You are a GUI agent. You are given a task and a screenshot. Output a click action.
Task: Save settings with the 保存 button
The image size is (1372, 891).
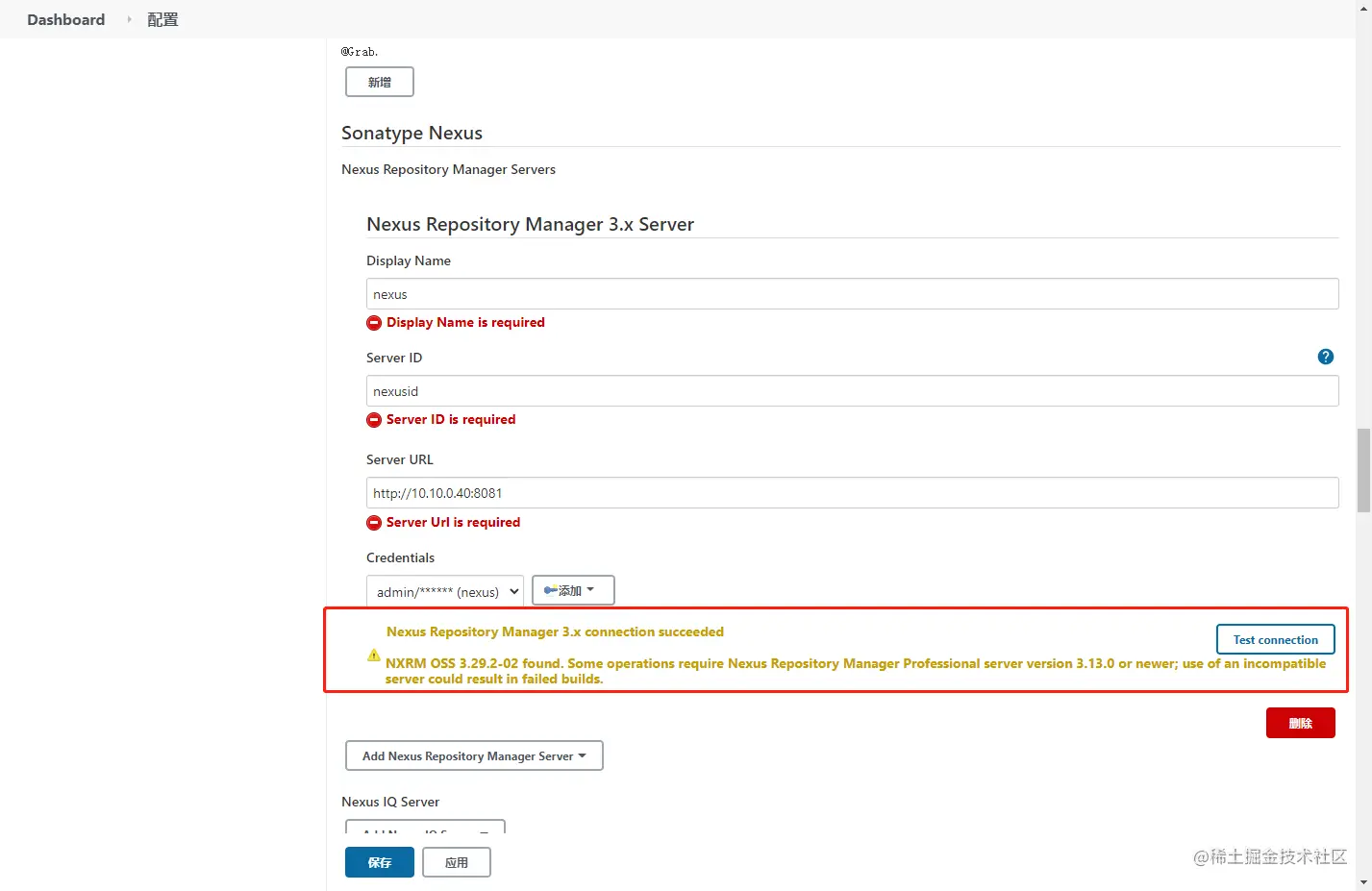380,862
